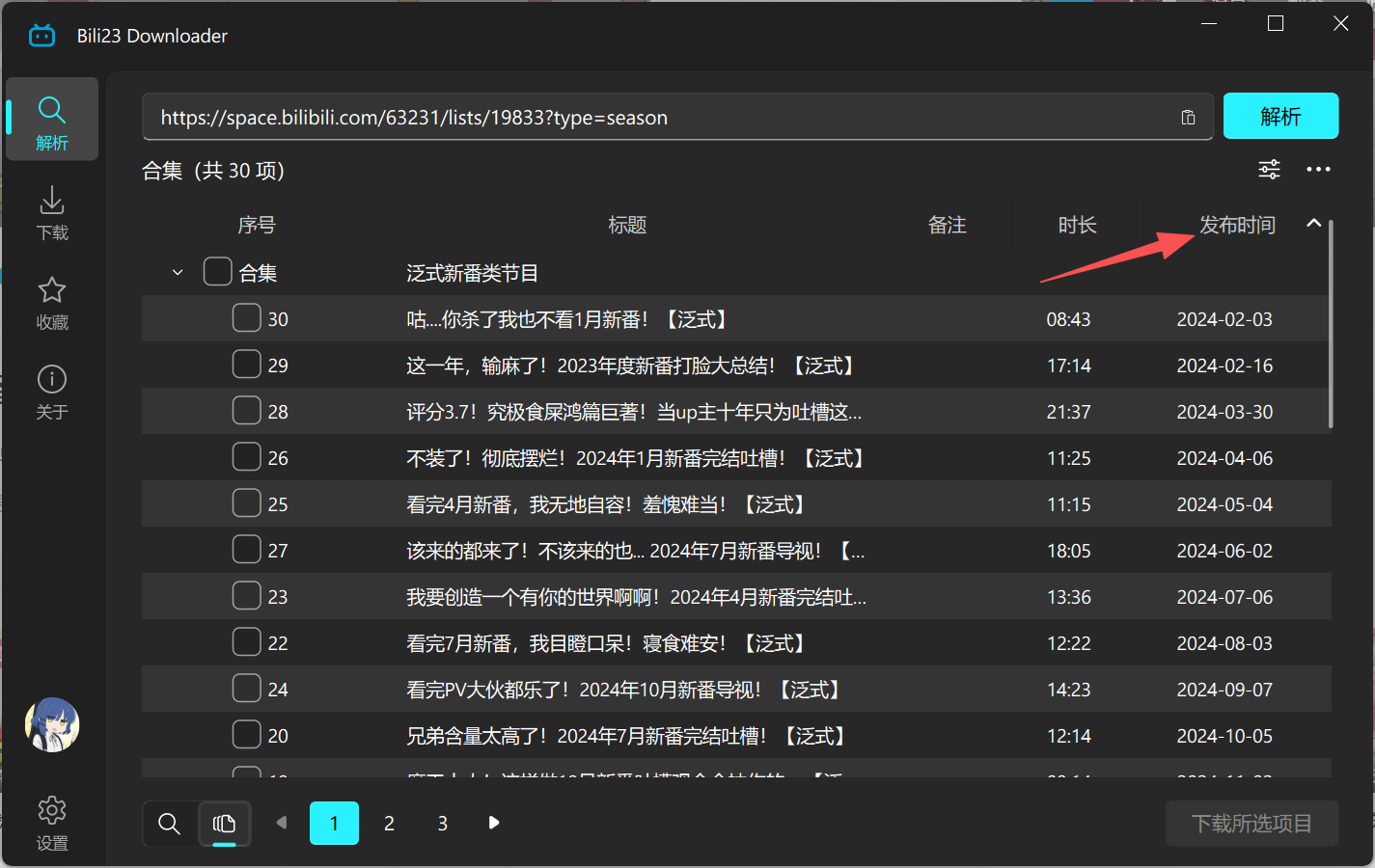Image resolution: width=1375 pixels, height=868 pixels.
Task: Click the 解析 parse button
Action: tap(1280, 116)
